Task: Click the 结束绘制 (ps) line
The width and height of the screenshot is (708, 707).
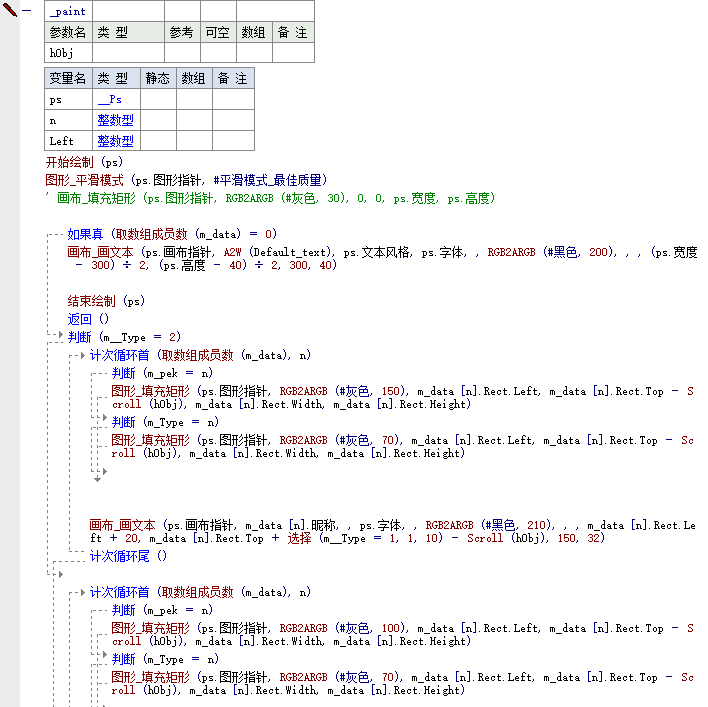Action: tap(106, 301)
